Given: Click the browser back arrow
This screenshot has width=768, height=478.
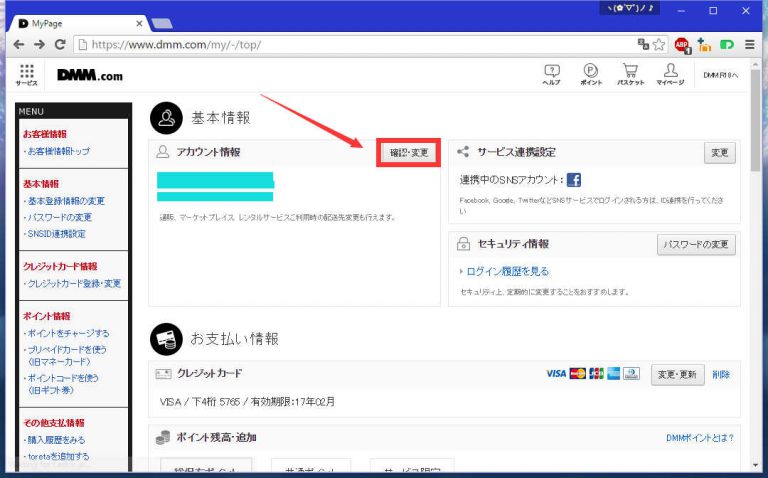Looking at the screenshot, I should tap(19, 45).
